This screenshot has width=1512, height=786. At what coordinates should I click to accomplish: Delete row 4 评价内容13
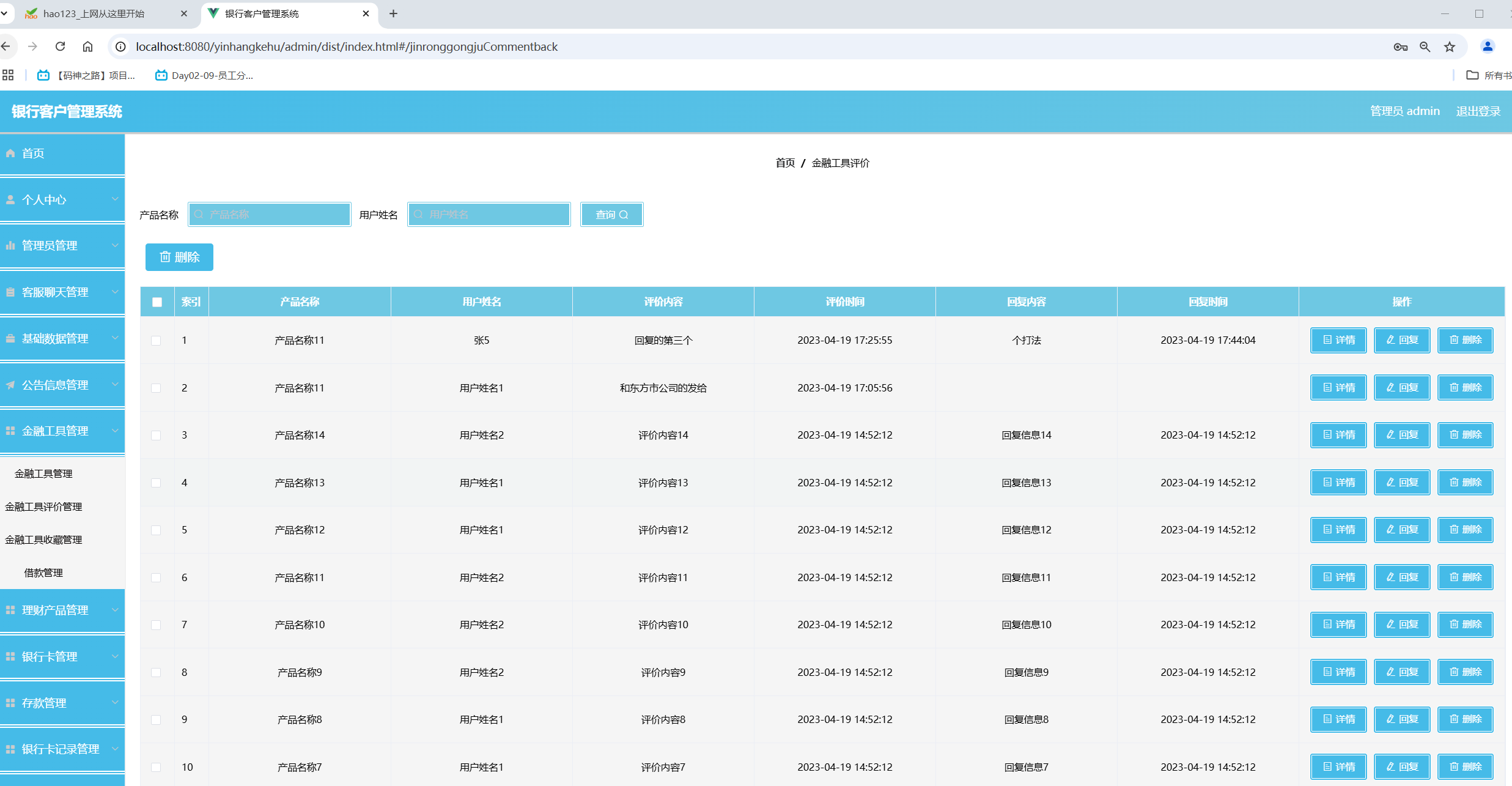click(1466, 483)
